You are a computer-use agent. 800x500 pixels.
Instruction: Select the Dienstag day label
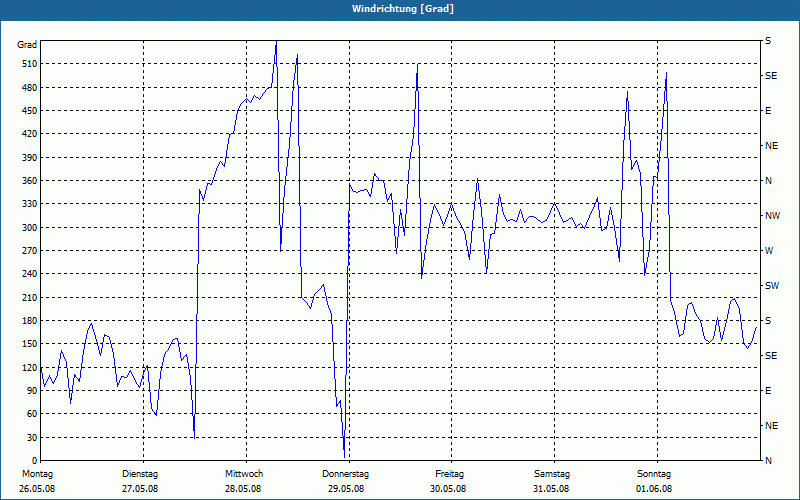[x=140, y=474]
